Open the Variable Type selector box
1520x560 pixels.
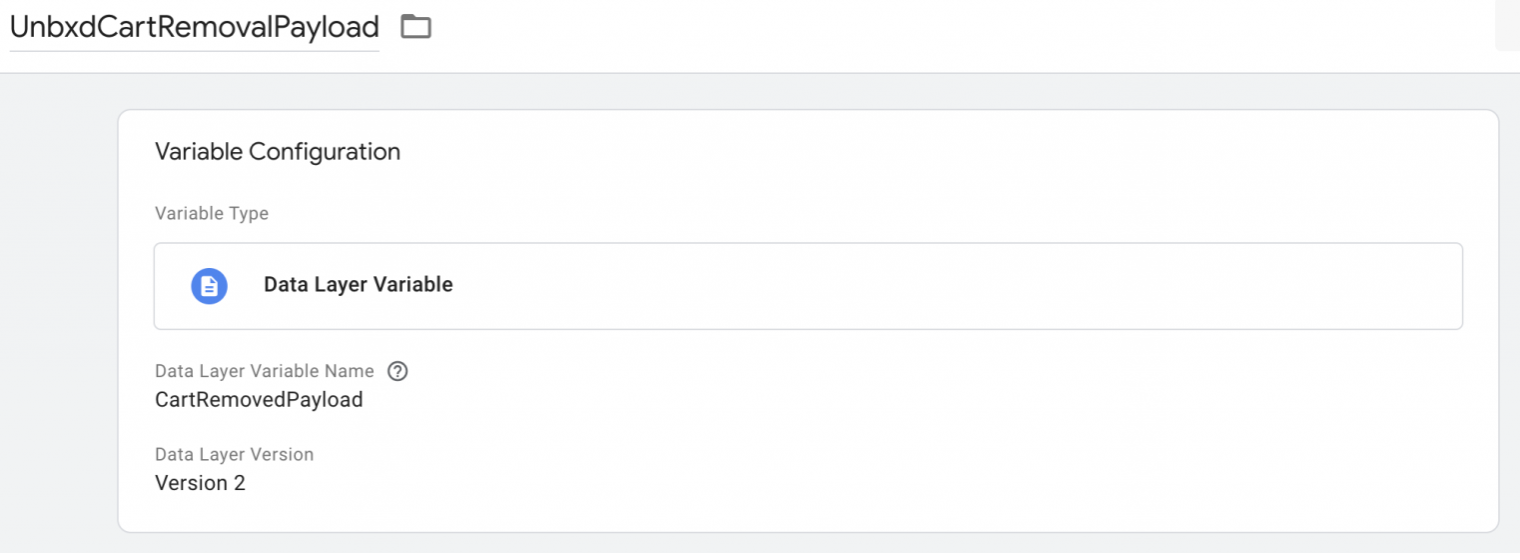pos(808,286)
